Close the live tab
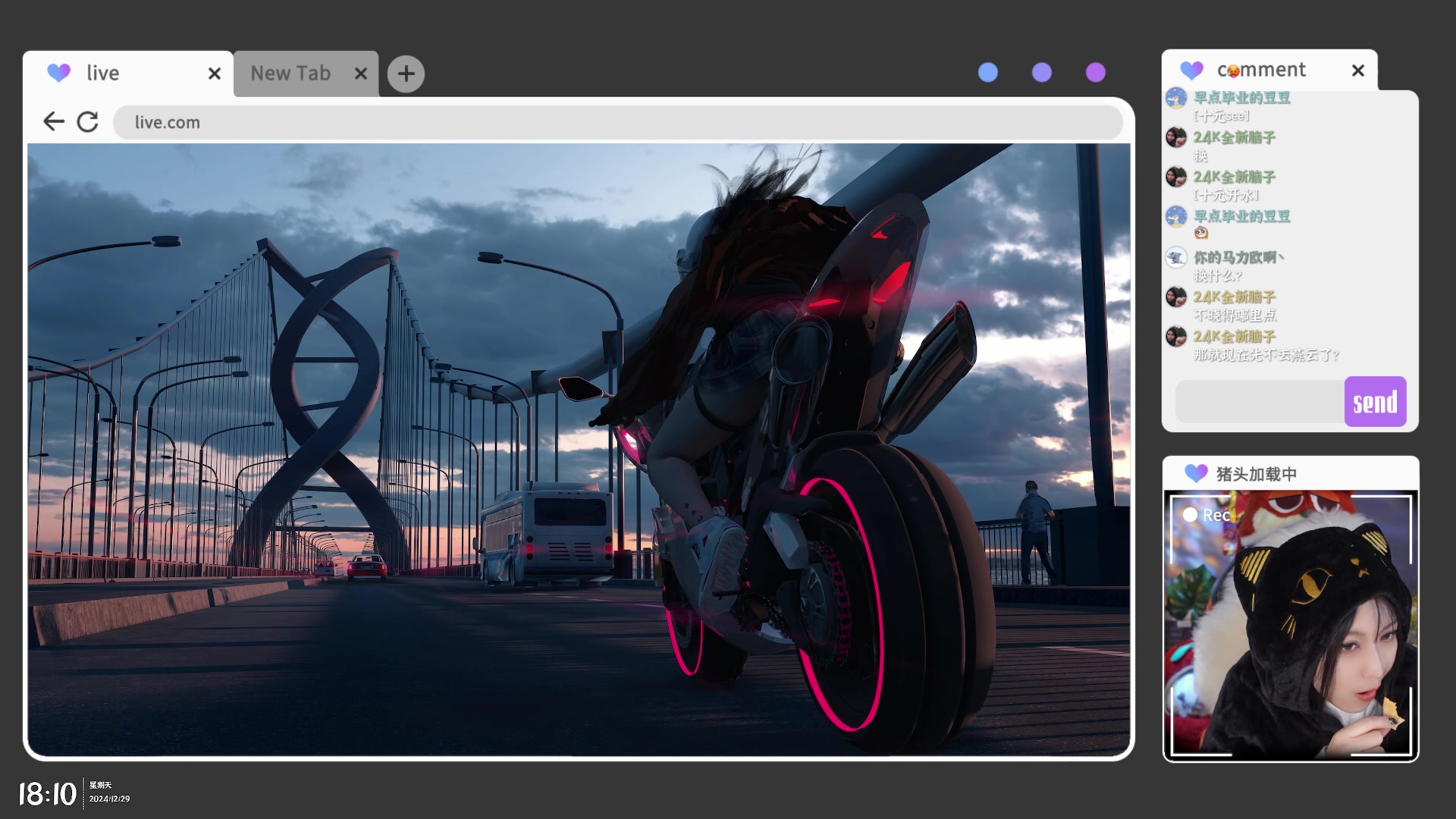This screenshot has width=1456, height=819. pyautogui.click(x=215, y=74)
